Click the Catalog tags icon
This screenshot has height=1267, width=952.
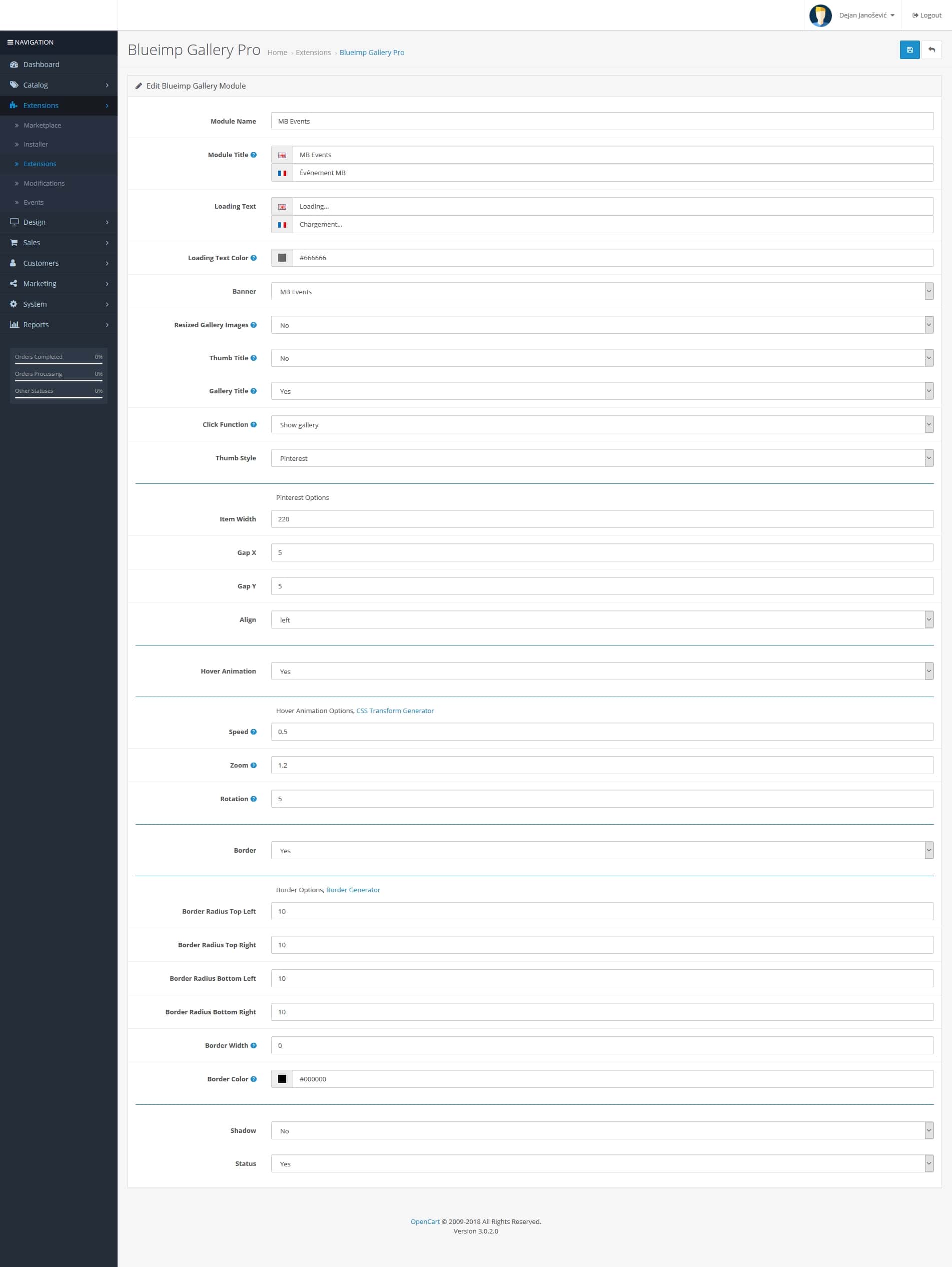[x=14, y=85]
